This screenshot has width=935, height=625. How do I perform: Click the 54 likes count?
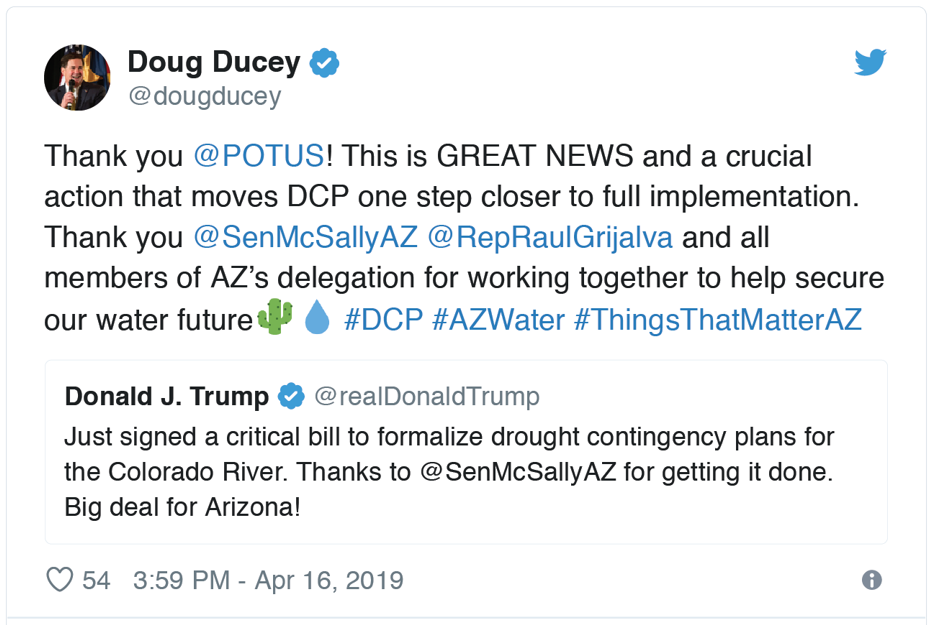(97, 580)
